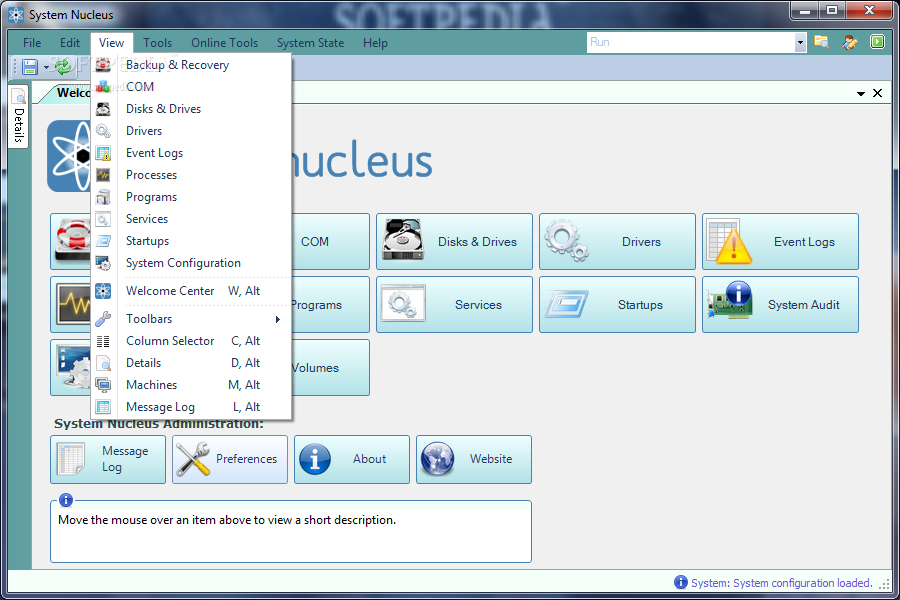Choose Machines from the View menu
900x600 pixels.
(x=191, y=385)
